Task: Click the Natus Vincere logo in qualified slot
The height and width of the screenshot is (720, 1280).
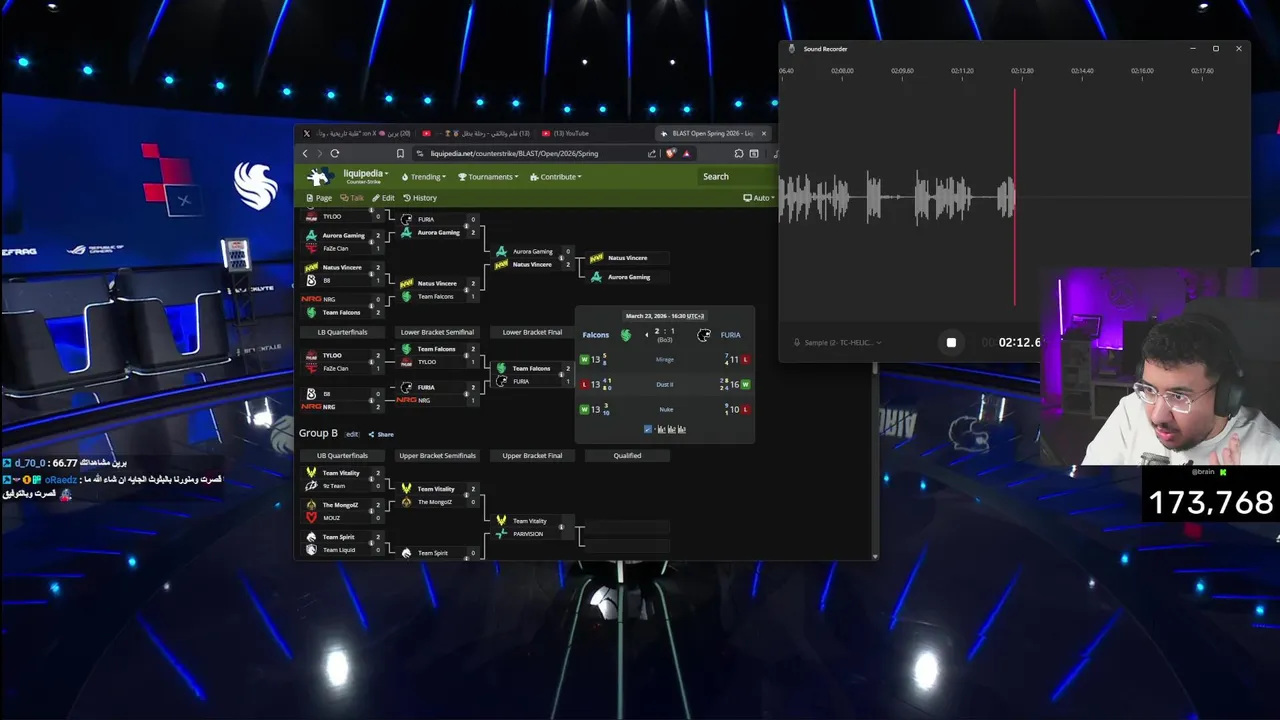Action: pos(596,258)
